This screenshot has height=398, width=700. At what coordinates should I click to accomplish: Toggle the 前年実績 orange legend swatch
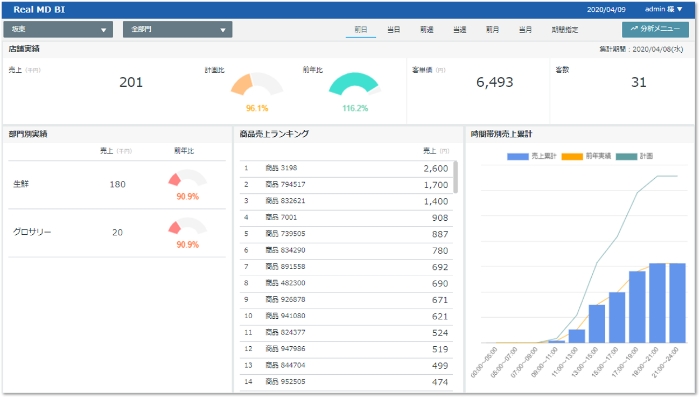point(572,156)
